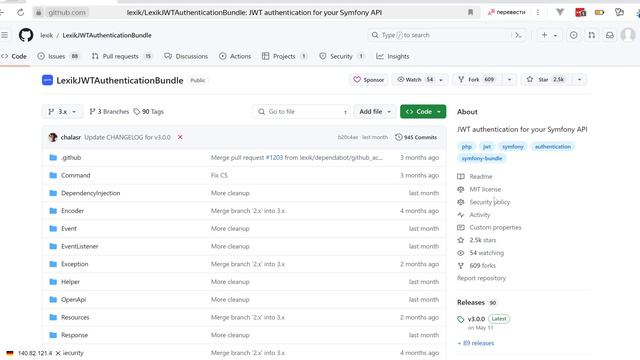This screenshot has width=640, height=360.
Task: Open the 2.5k stars link
Action: pyautogui.click(x=483, y=240)
